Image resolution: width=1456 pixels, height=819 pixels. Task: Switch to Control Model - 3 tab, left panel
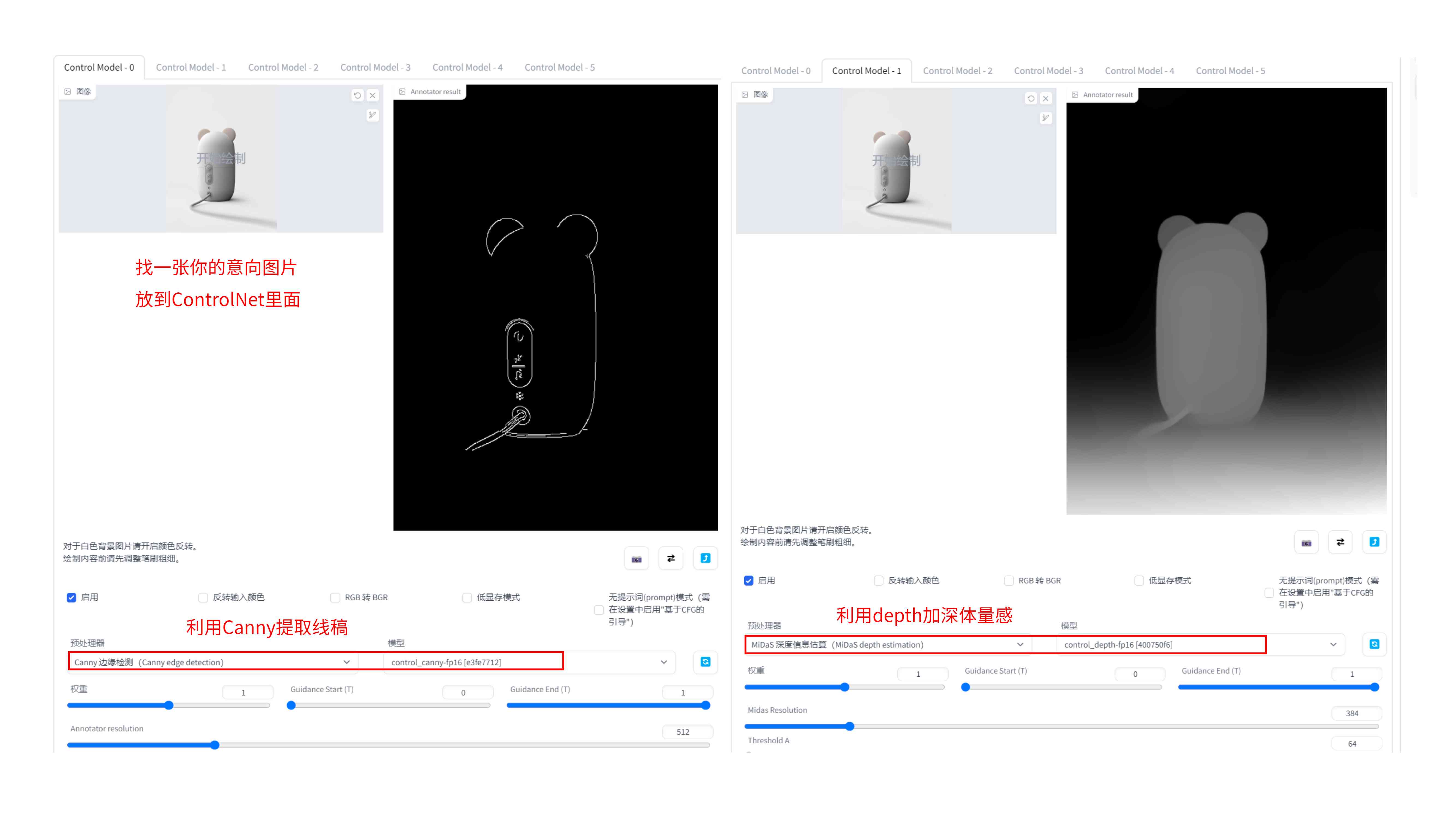(x=375, y=67)
